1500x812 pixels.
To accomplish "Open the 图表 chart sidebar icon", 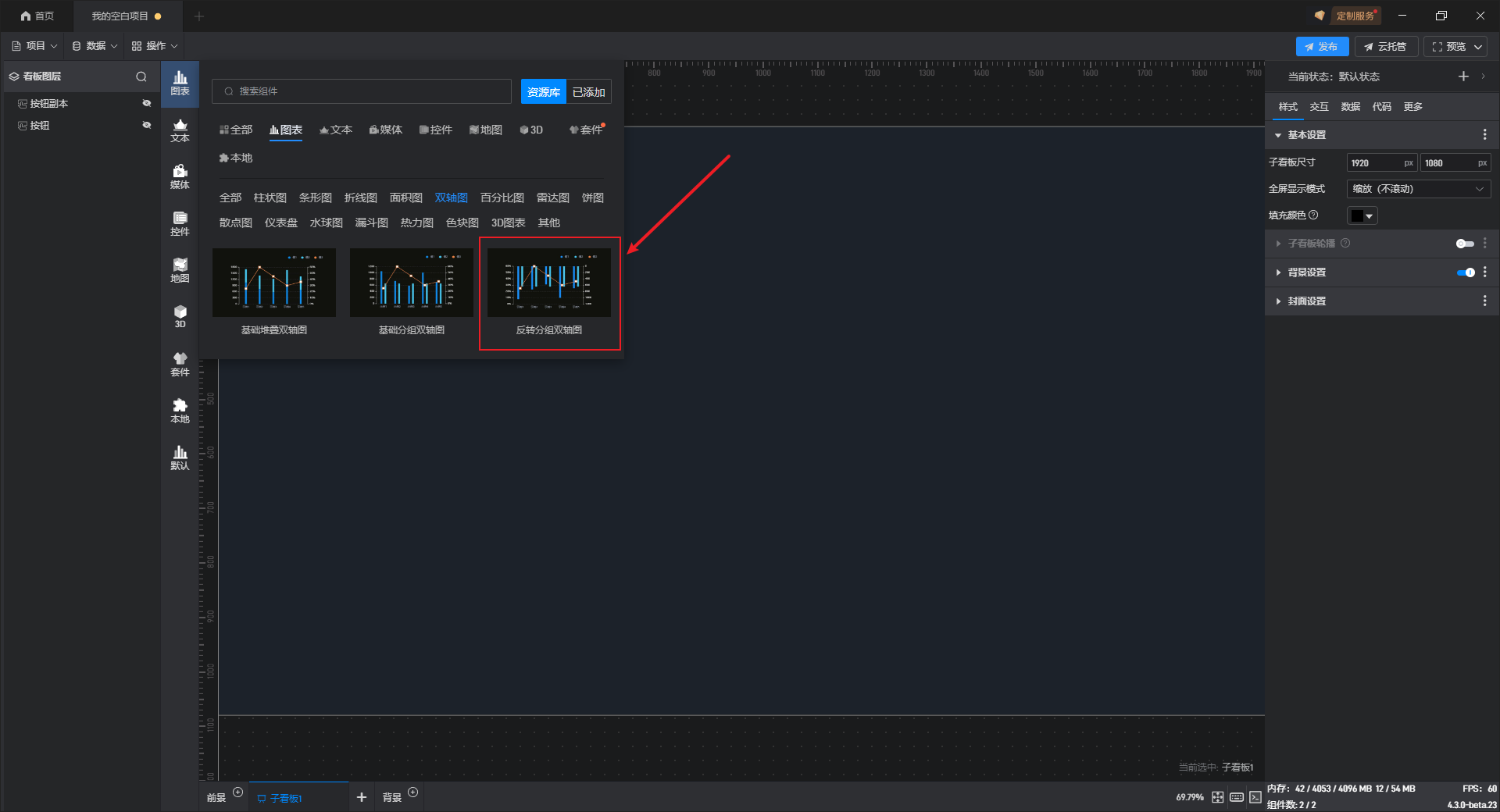I will tap(180, 83).
